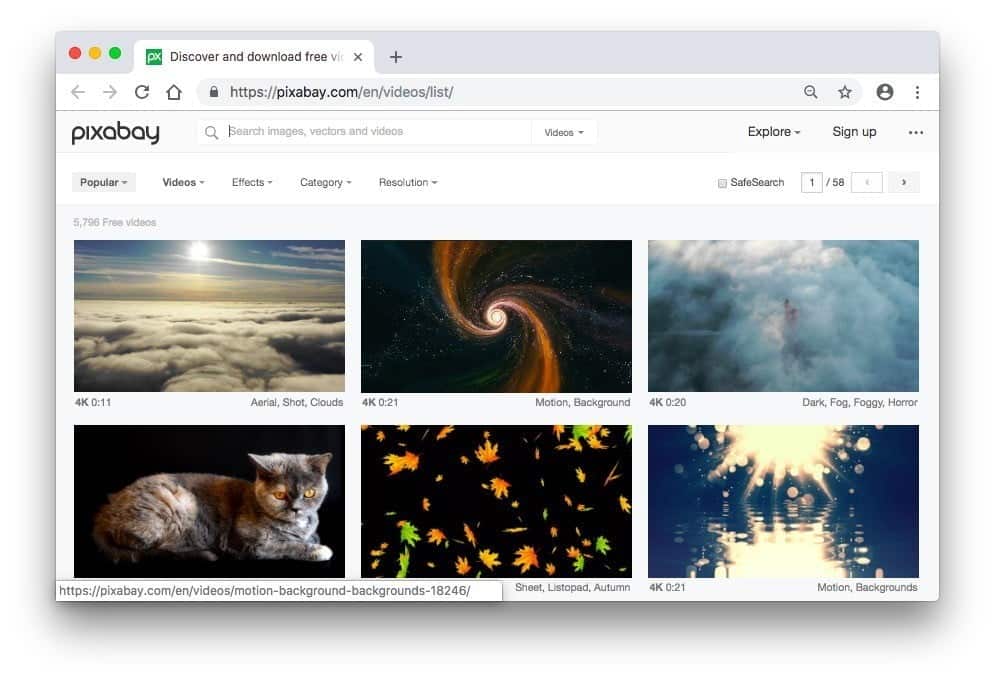
Task: Open a new browser tab with plus
Action: point(396,57)
